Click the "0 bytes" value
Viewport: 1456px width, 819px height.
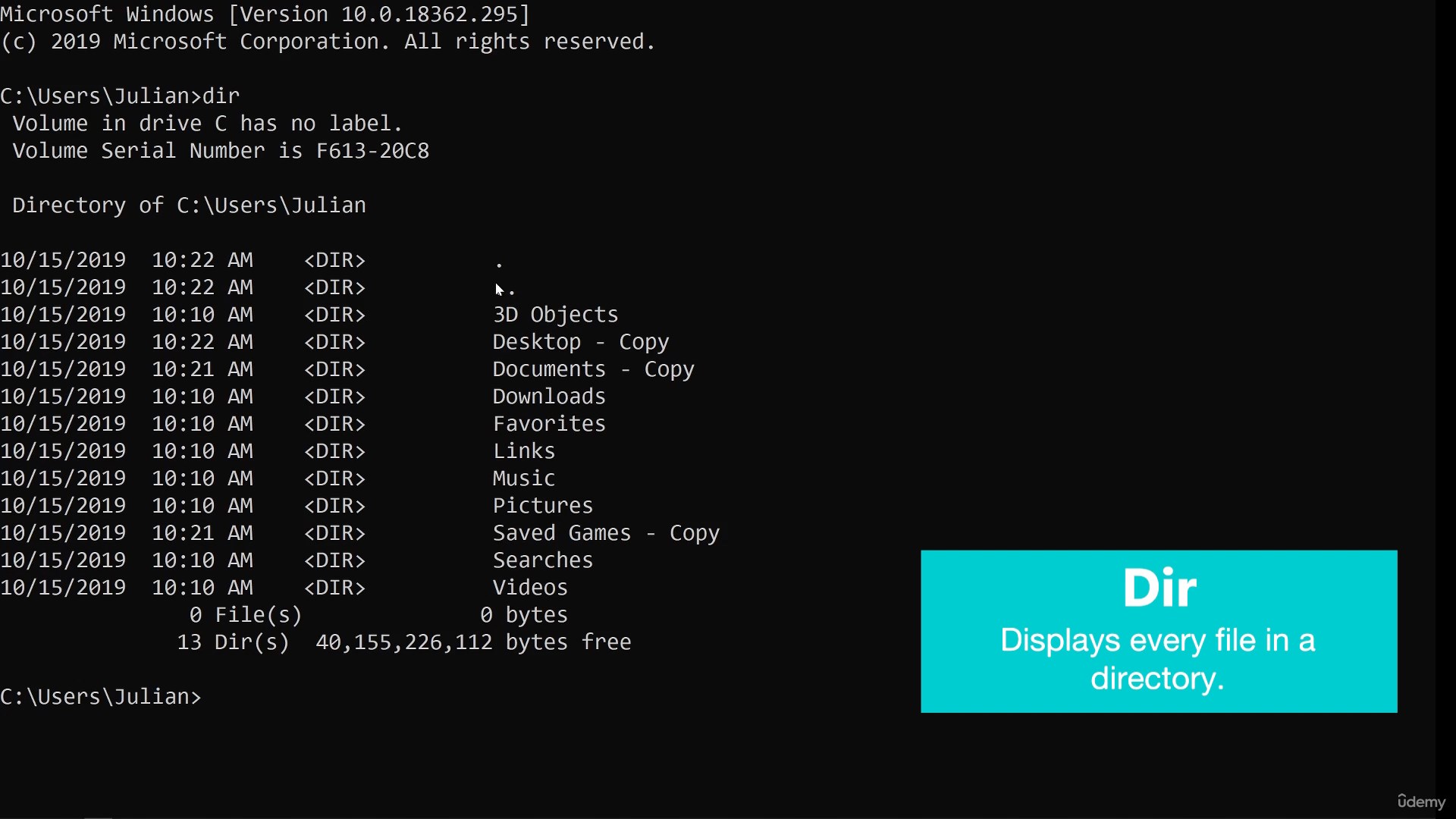click(x=524, y=615)
